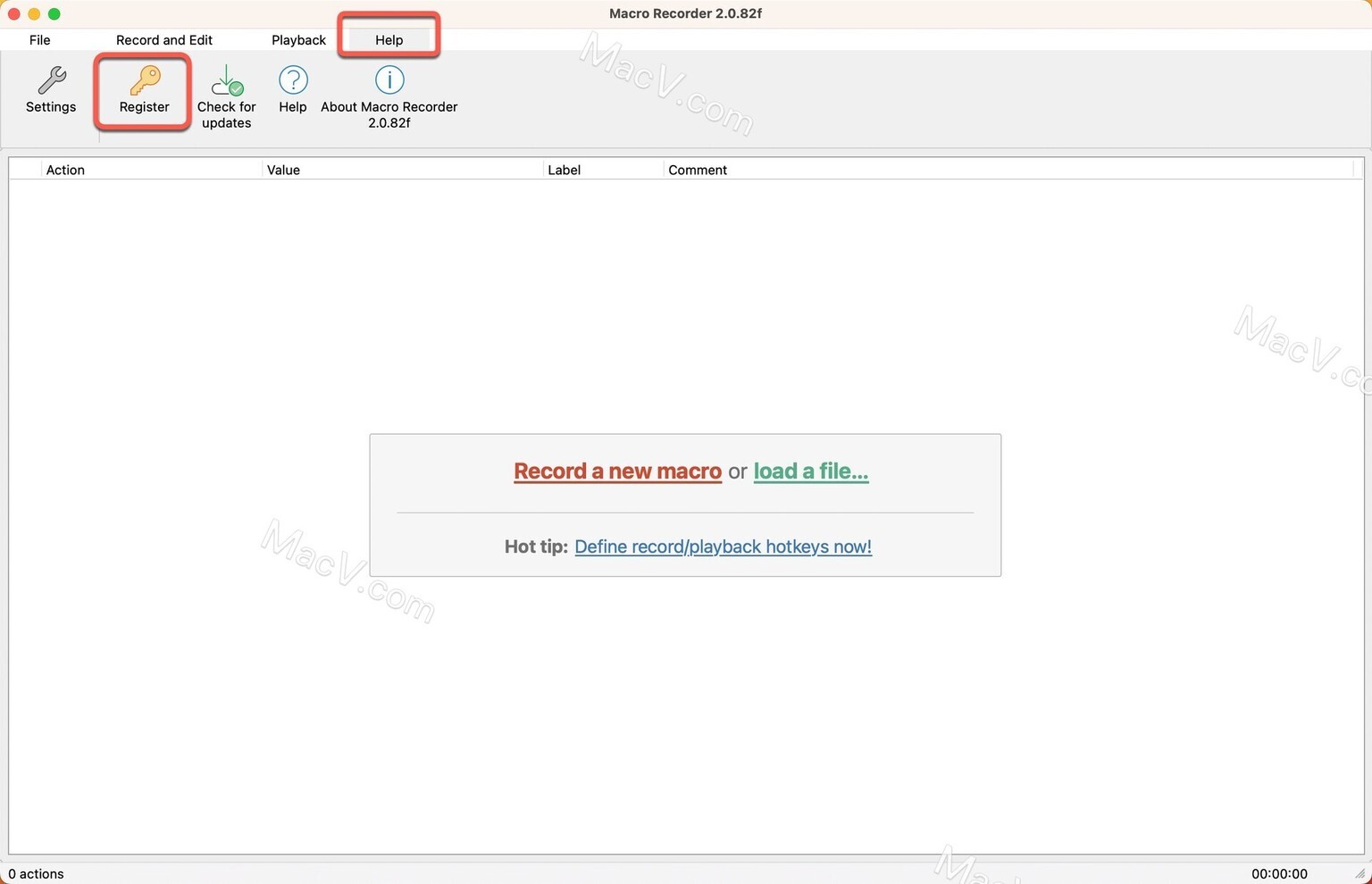Click the 0 actions status text

(37, 874)
